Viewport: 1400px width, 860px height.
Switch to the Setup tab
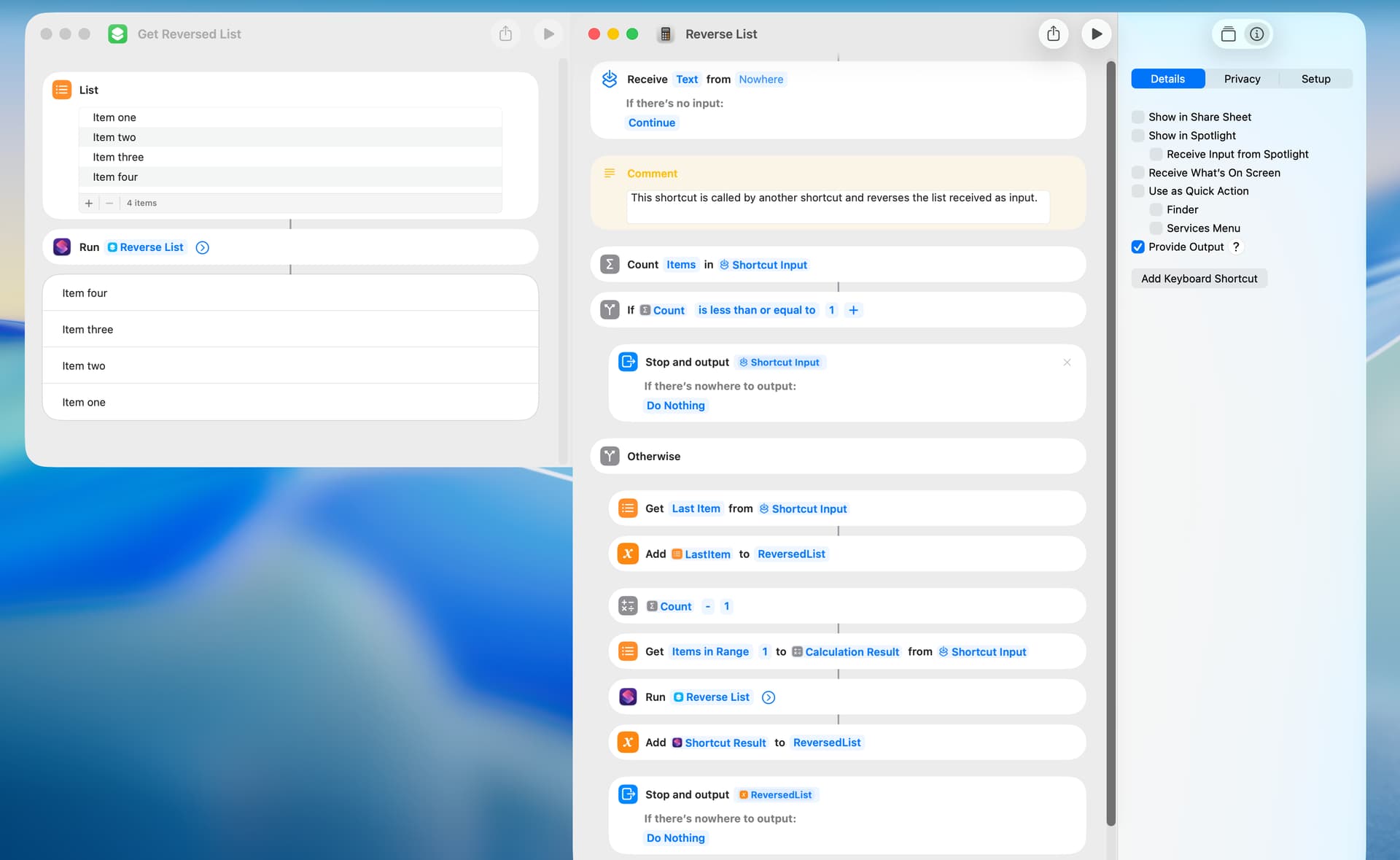coord(1315,79)
